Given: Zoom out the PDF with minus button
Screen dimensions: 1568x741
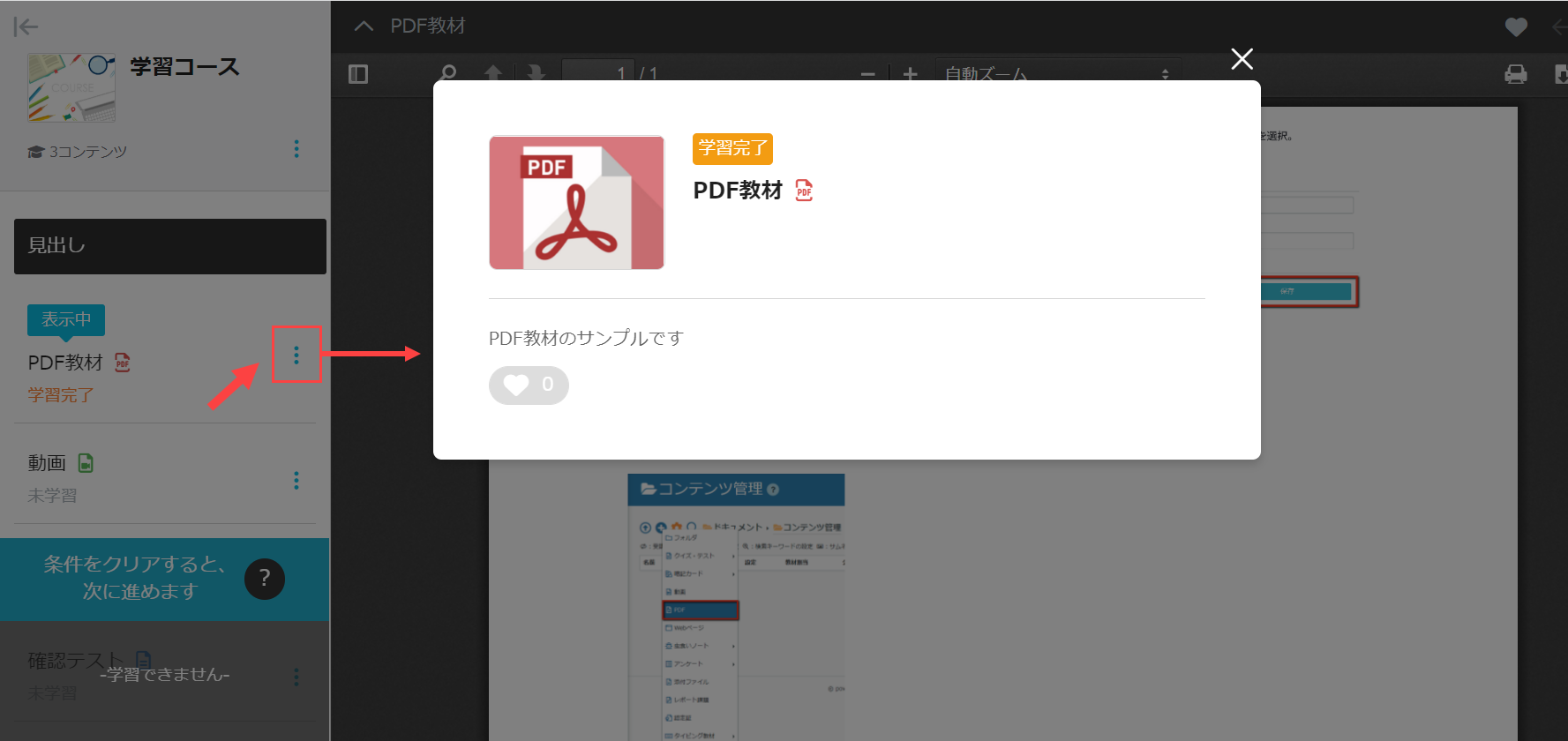Looking at the screenshot, I should point(868,74).
